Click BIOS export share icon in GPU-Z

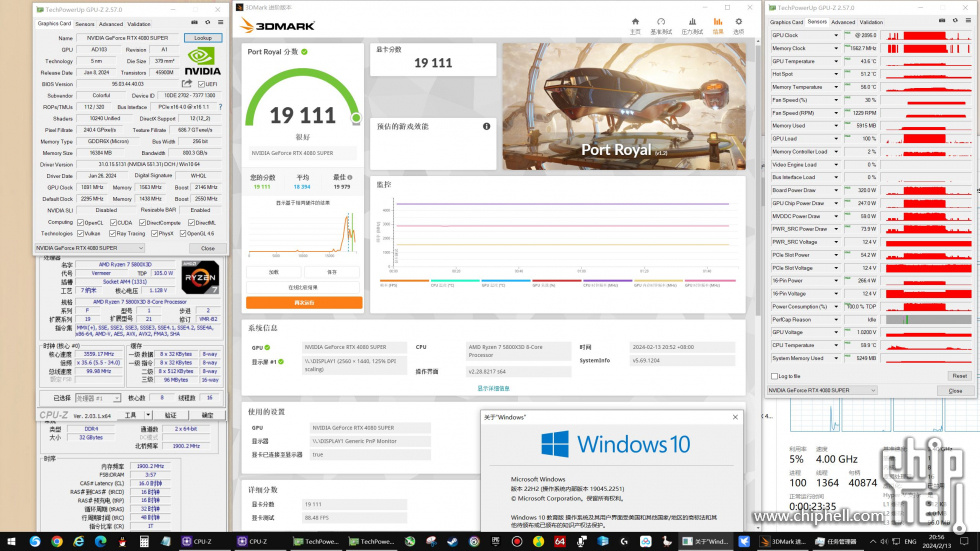click(x=186, y=83)
